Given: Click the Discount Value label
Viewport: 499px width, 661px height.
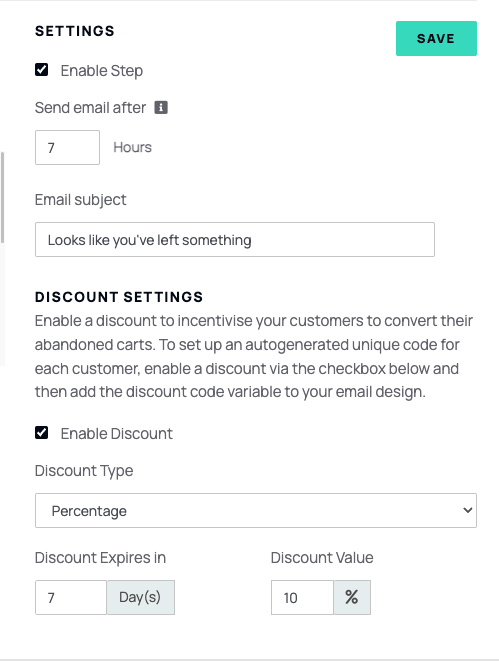Looking at the screenshot, I should 322,558.
